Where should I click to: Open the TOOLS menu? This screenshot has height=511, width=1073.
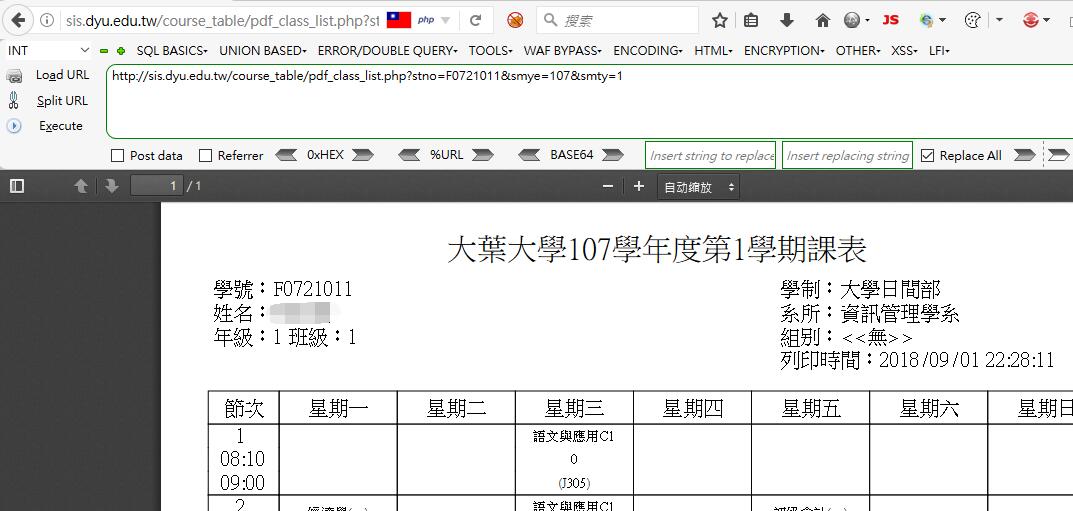point(491,51)
